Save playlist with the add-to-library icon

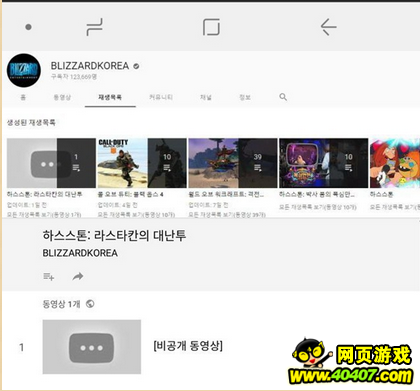[x=49, y=276]
